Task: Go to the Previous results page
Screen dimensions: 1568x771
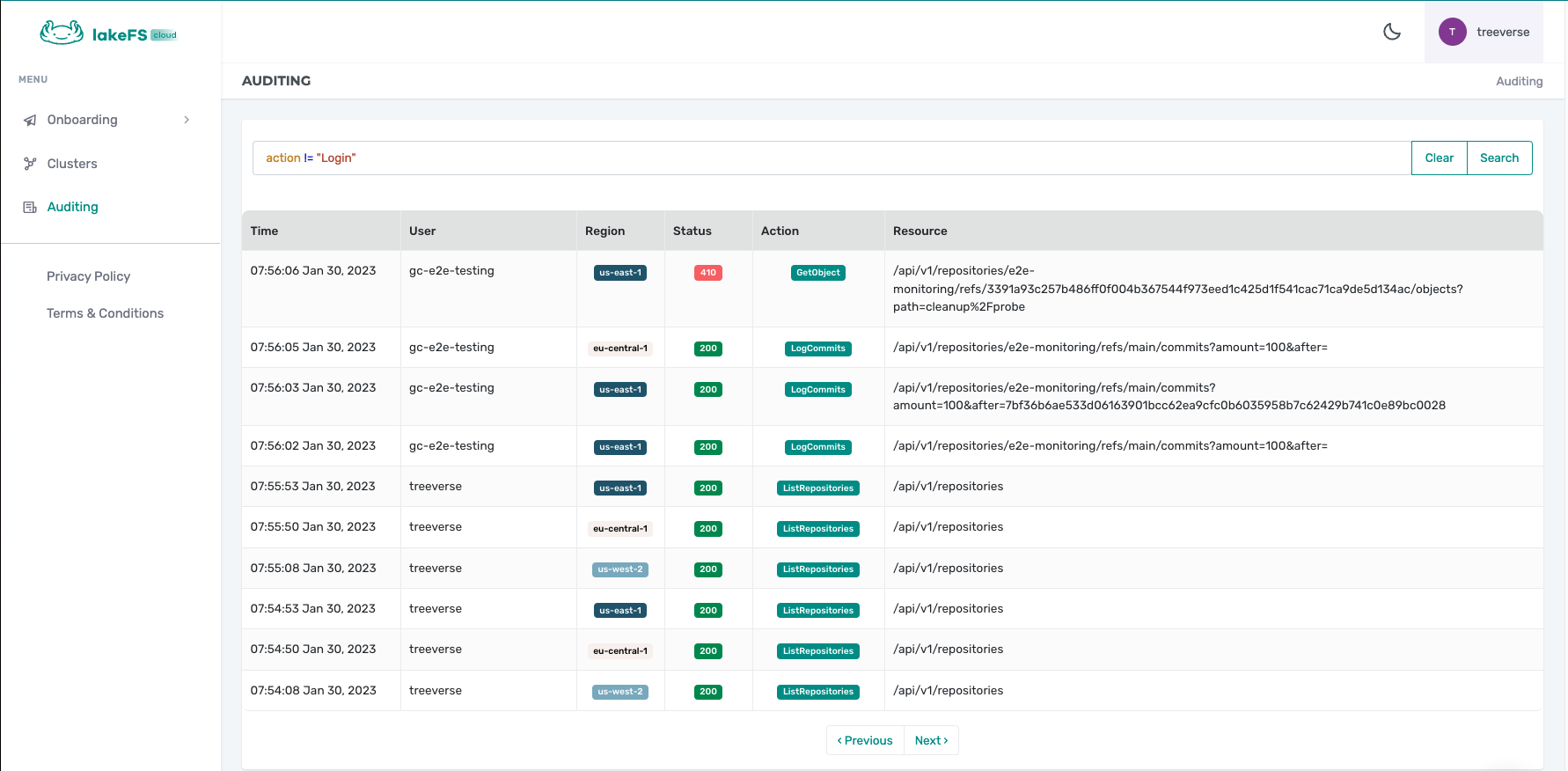Action: [865, 740]
